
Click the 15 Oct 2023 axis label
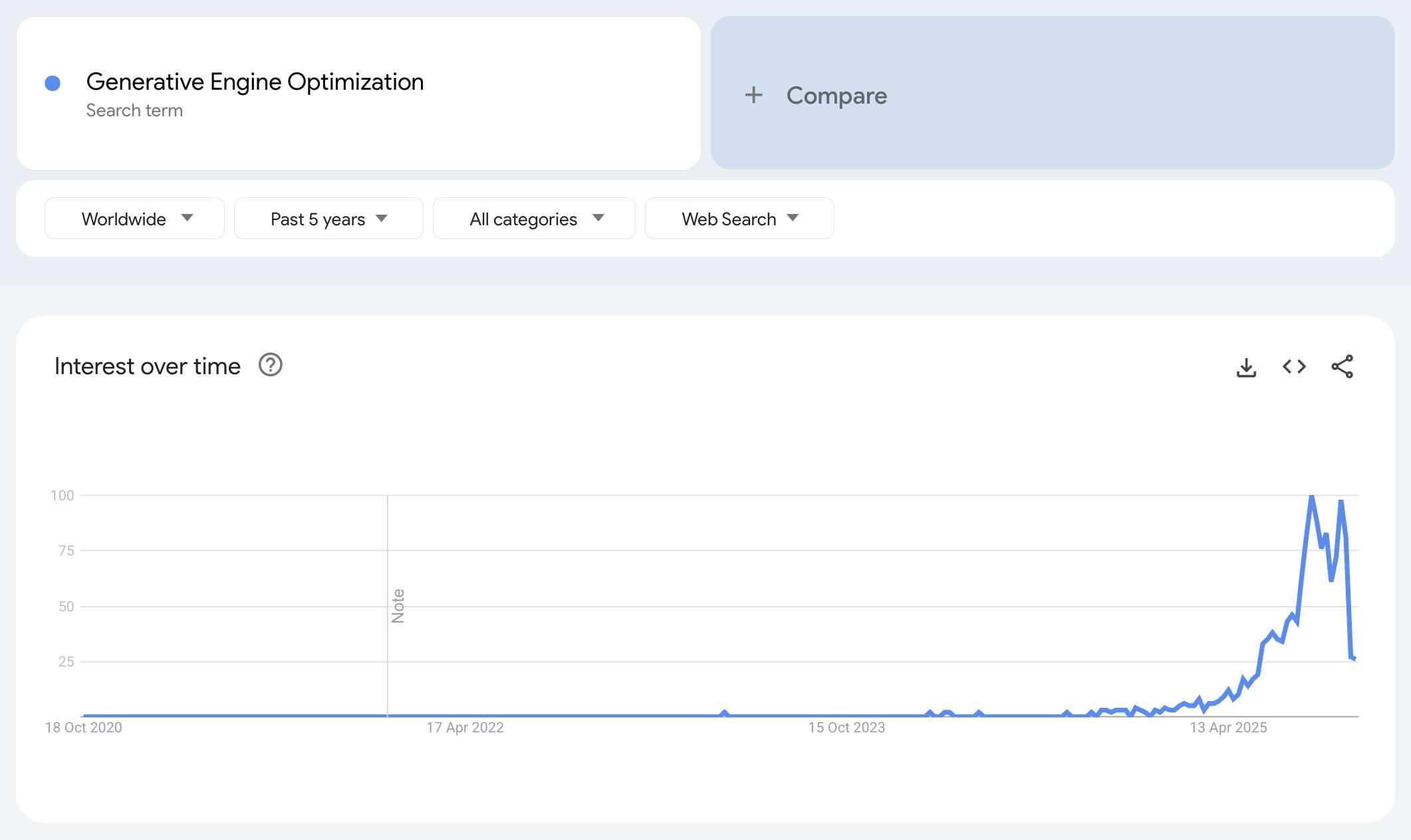tap(846, 728)
